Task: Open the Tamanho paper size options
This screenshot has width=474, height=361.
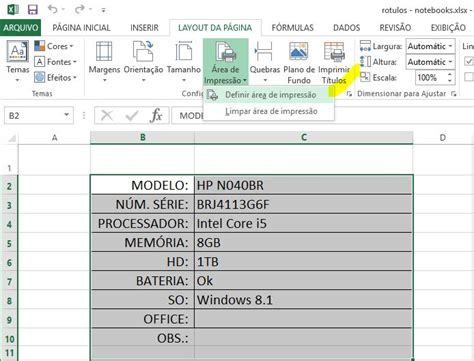Action: pyautogui.click(x=184, y=61)
